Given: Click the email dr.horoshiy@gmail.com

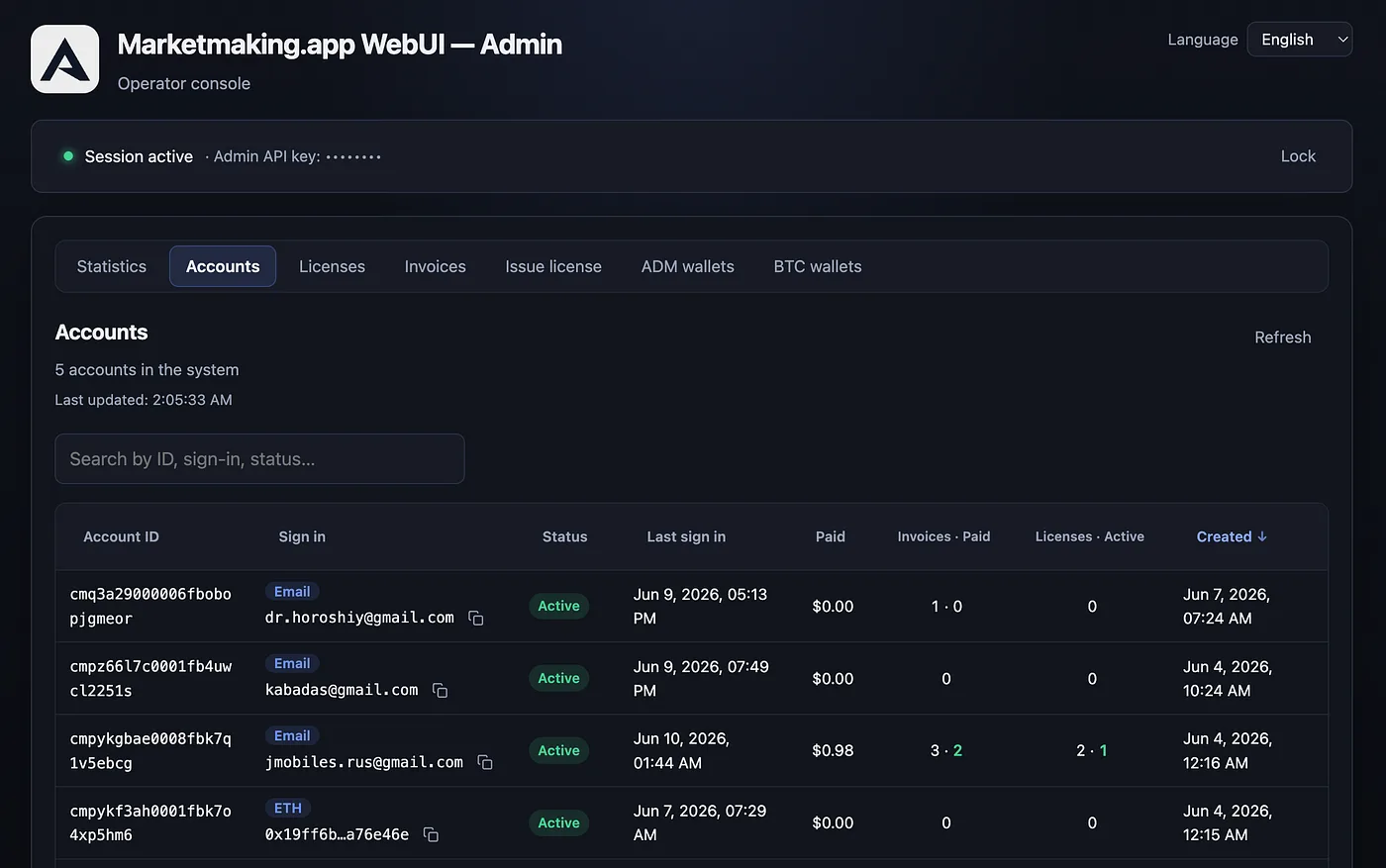Looking at the screenshot, I should [x=359, y=618].
